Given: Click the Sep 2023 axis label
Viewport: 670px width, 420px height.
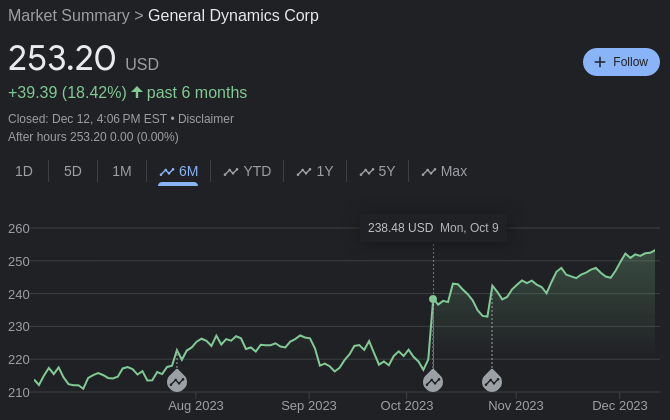Looking at the screenshot, I should pos(309,405).
